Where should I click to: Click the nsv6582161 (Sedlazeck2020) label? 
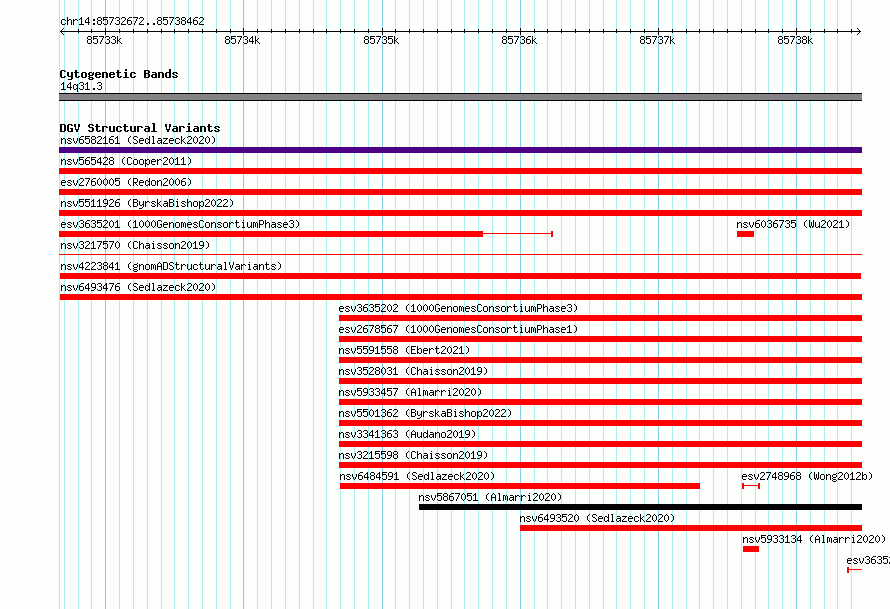138,140
